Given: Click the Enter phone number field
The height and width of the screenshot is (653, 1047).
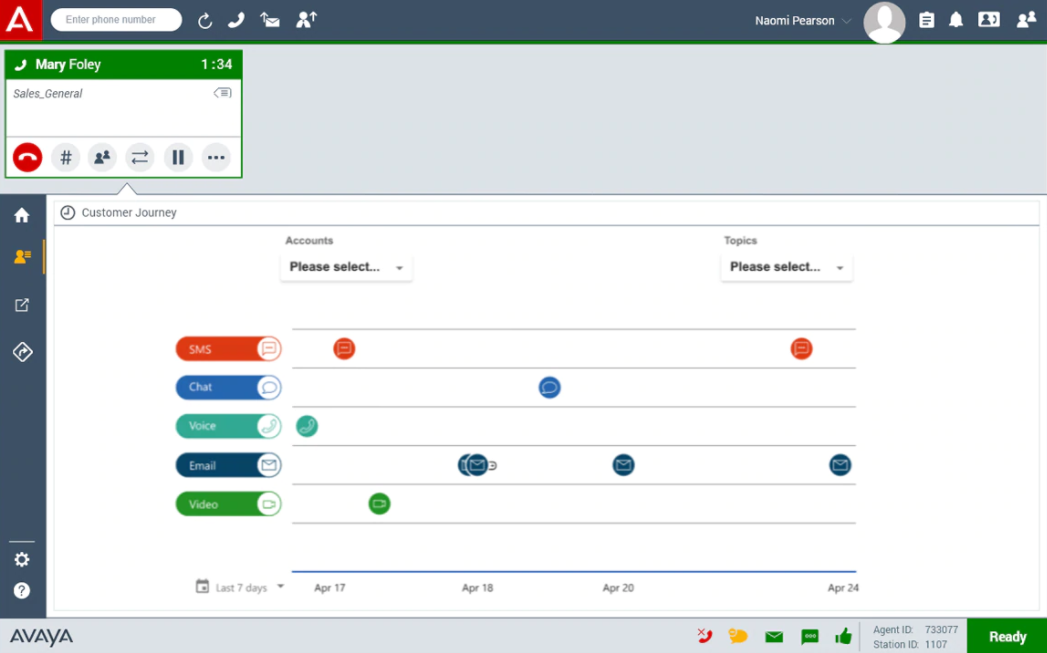Looking at the screenshot, I should (x=115, y=20).
